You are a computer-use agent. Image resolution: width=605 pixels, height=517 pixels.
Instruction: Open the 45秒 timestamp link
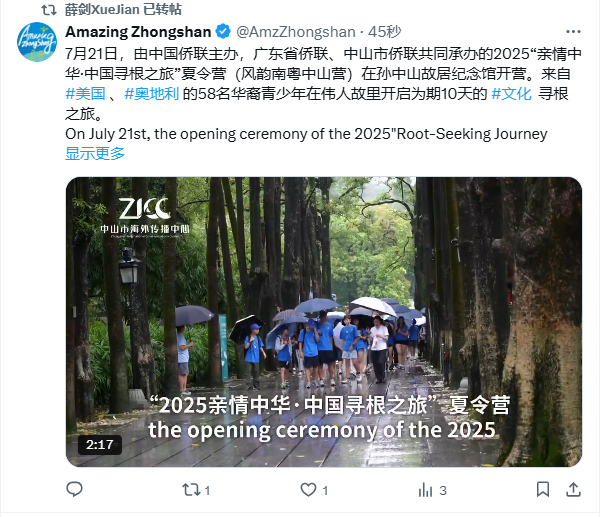click(x=384, y=32)
